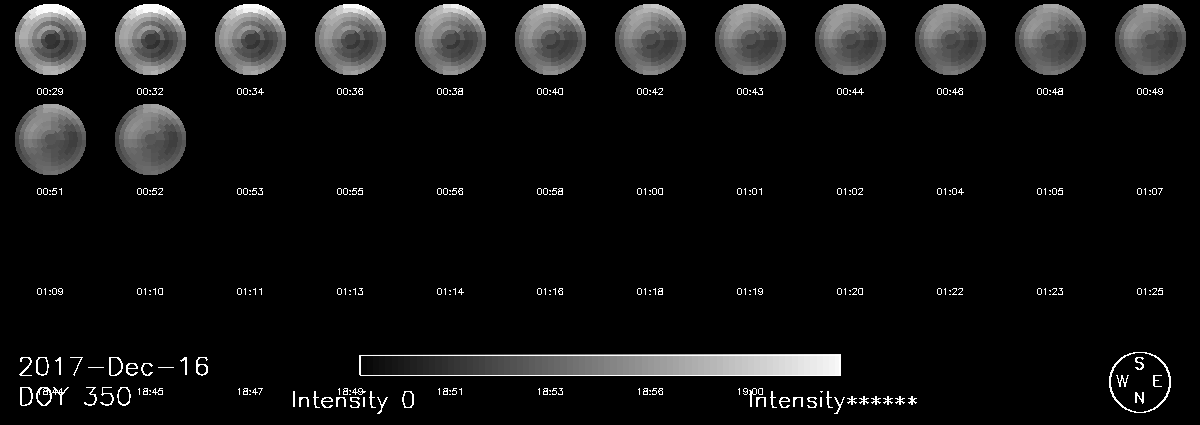The image size is (1200, 425).
Task: Click the grayscale intensity color bar
Action: pyautogui.click(x=599, y=364)
